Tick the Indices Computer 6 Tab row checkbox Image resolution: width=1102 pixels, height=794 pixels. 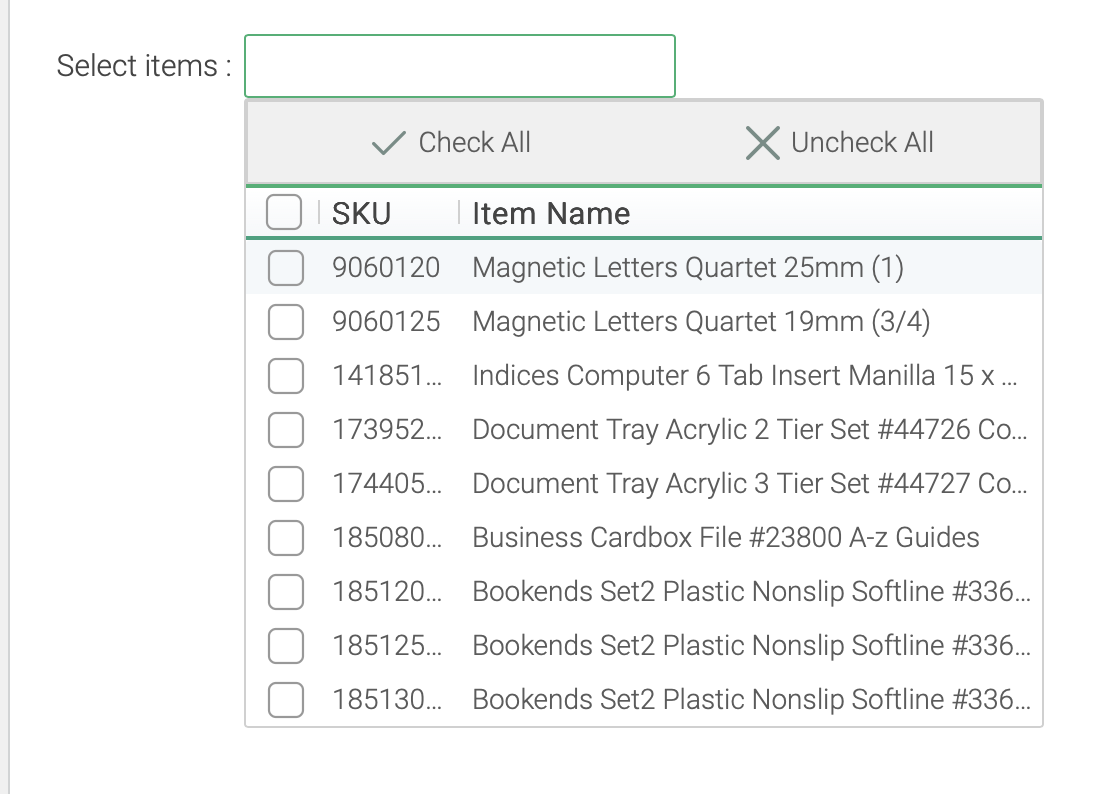(x=286, y=376)
